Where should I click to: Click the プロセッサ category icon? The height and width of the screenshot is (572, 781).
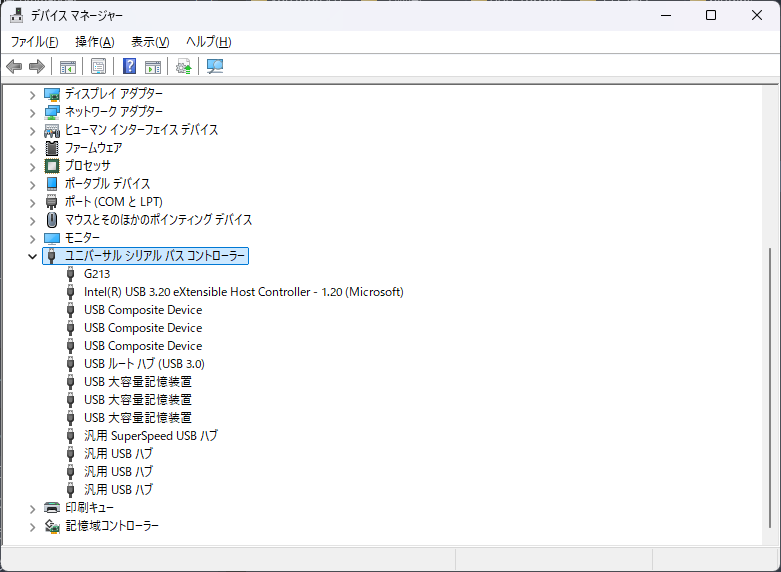pyautogui.click(x=52, y=166)
